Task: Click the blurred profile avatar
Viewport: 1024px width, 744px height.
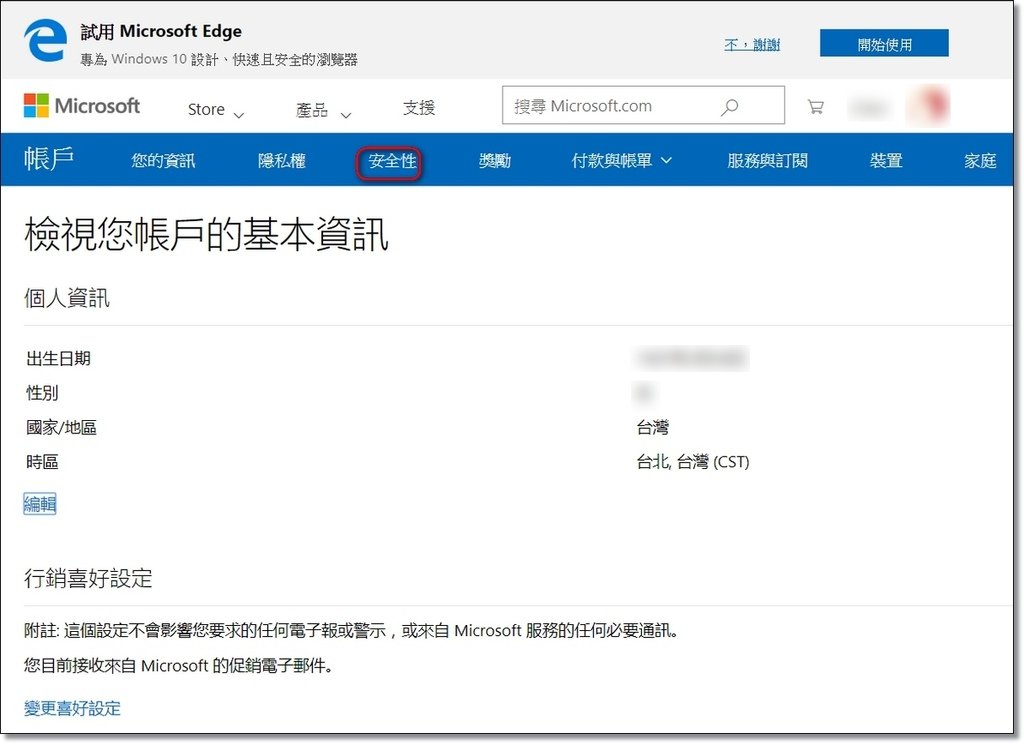Action: pyautogui.click(x=929, y=105)
